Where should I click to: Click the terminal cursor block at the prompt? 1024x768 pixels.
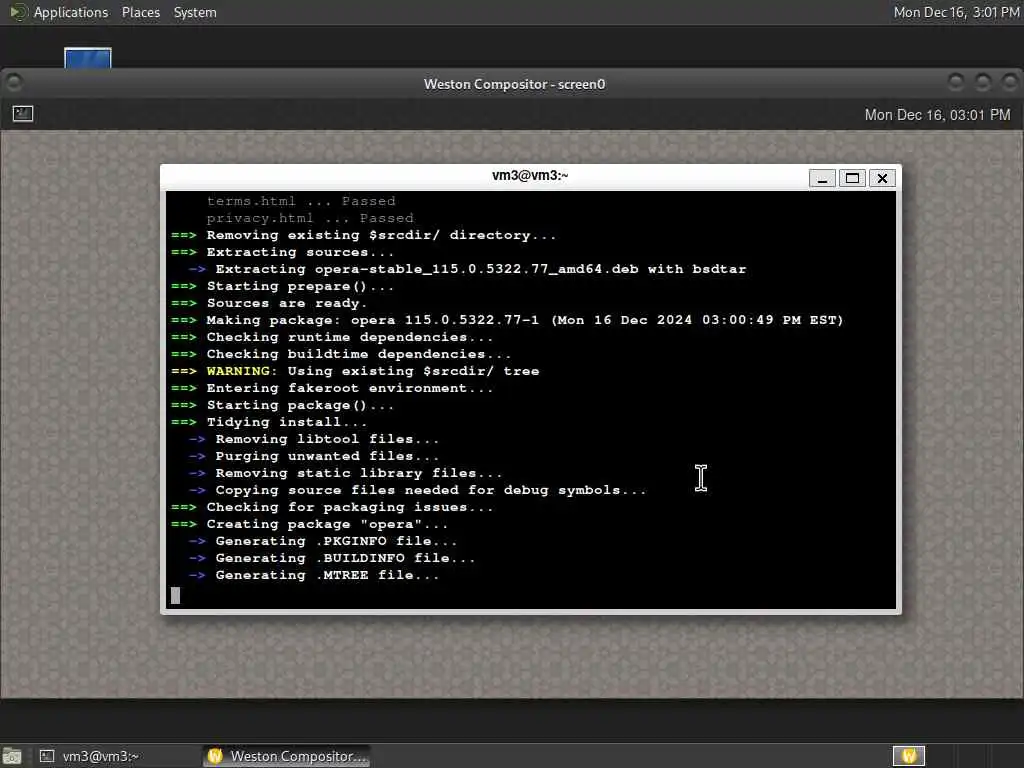[x=175, y=596]
